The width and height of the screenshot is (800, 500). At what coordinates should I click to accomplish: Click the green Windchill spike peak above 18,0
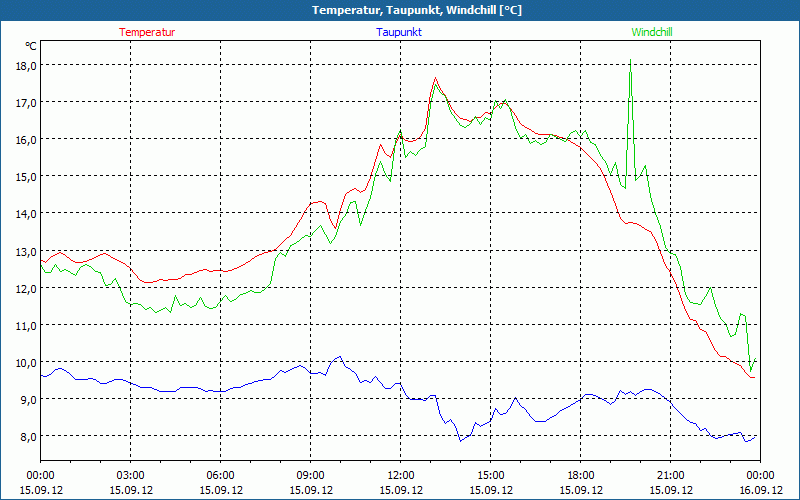click(x=631, y=60)
